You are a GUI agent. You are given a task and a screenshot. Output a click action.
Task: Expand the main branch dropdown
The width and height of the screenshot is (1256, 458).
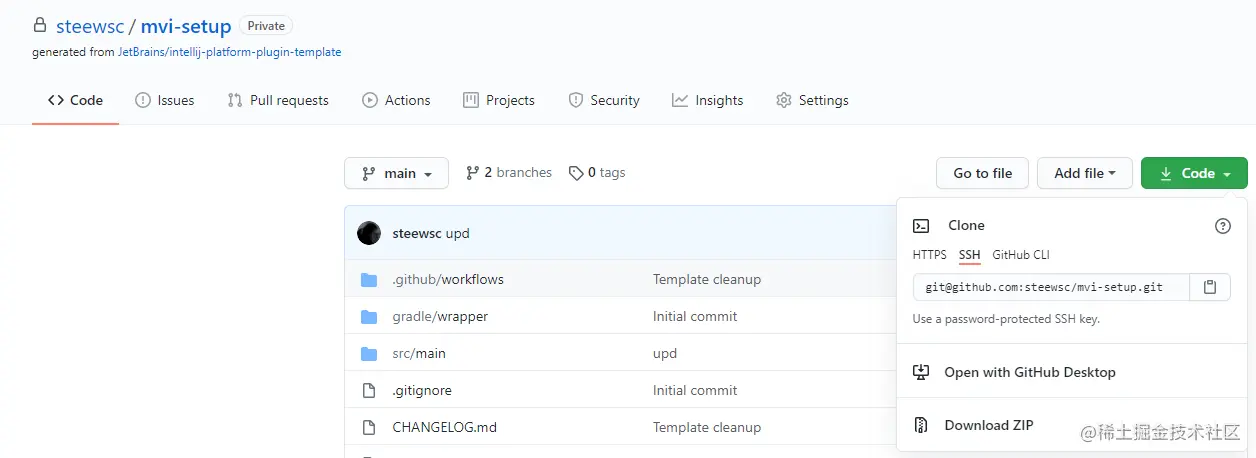[396, 173]
